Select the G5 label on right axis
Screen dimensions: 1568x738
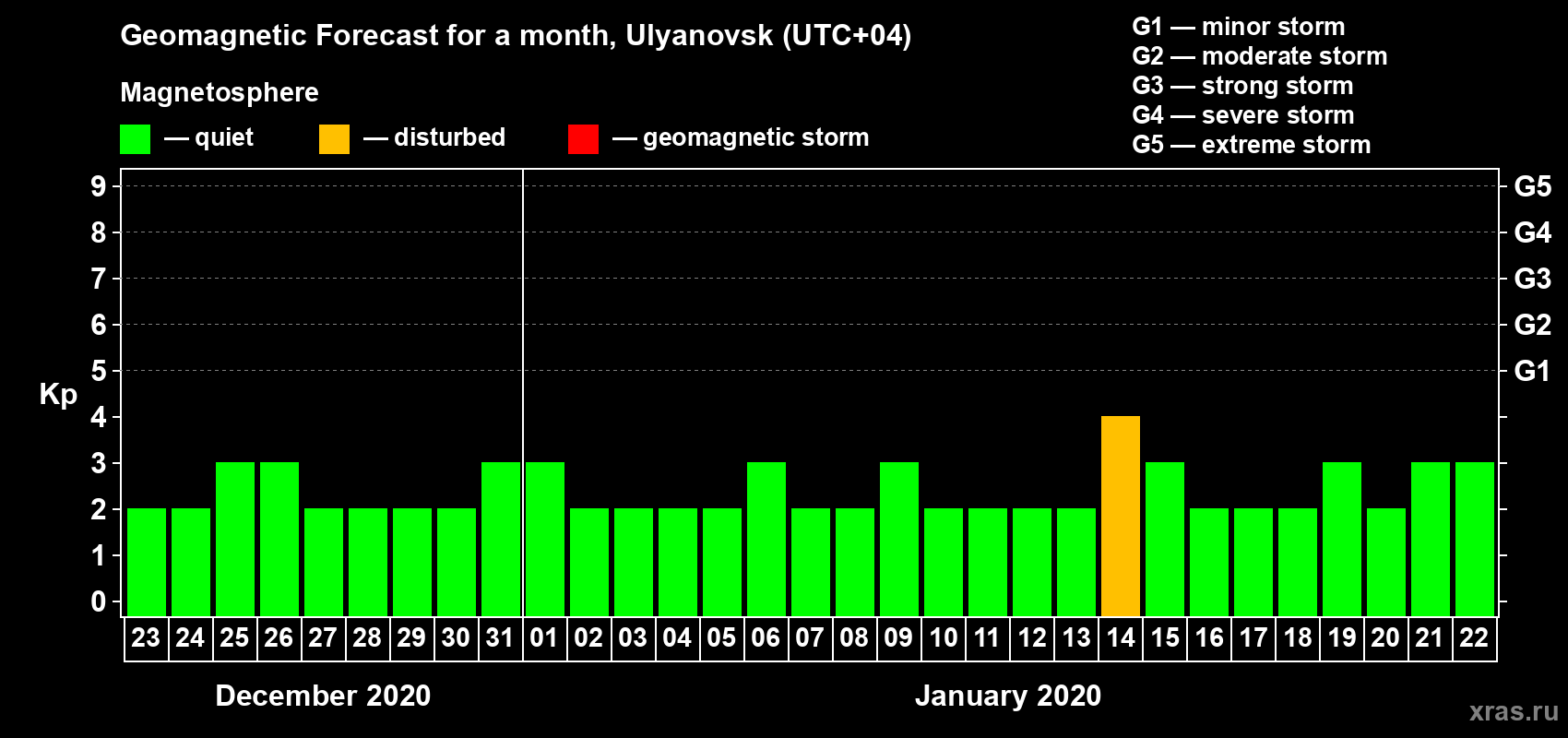click(1532, 186)
